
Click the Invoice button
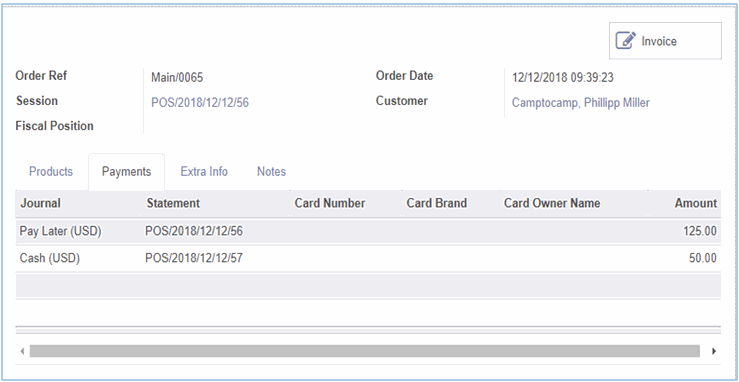click(665, 41)
